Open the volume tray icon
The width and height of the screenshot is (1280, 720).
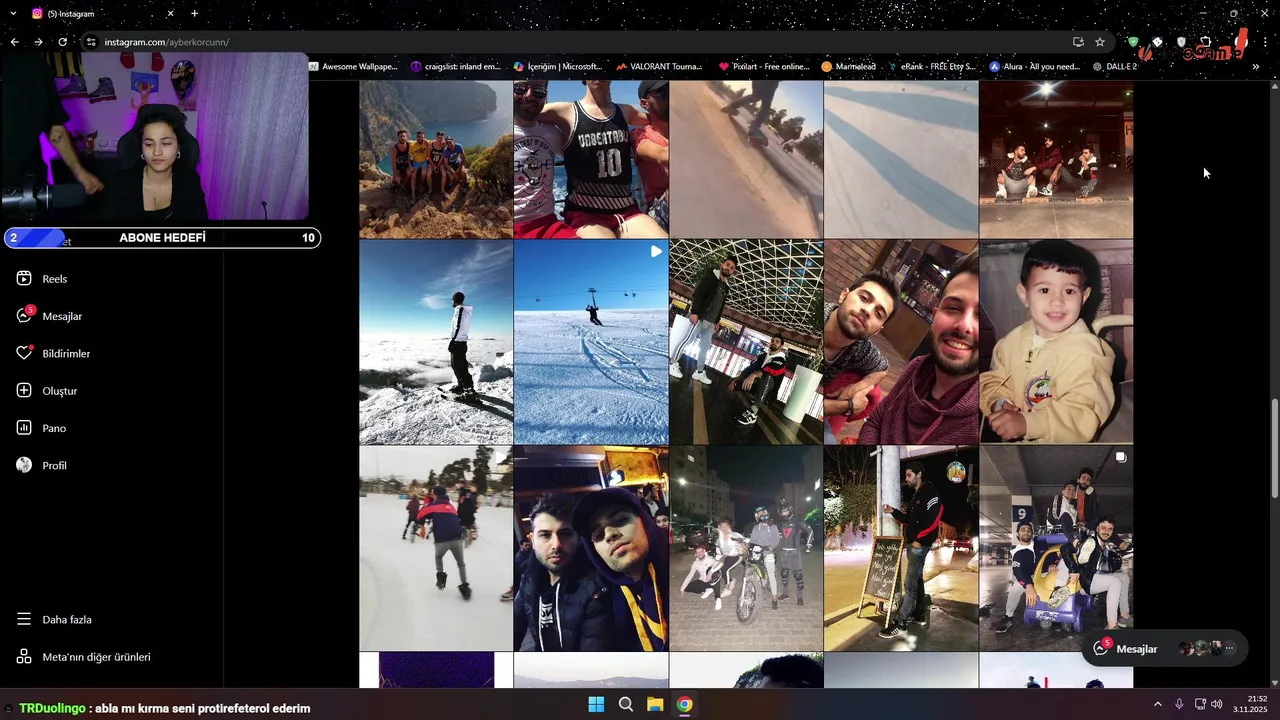(1216, 704)
